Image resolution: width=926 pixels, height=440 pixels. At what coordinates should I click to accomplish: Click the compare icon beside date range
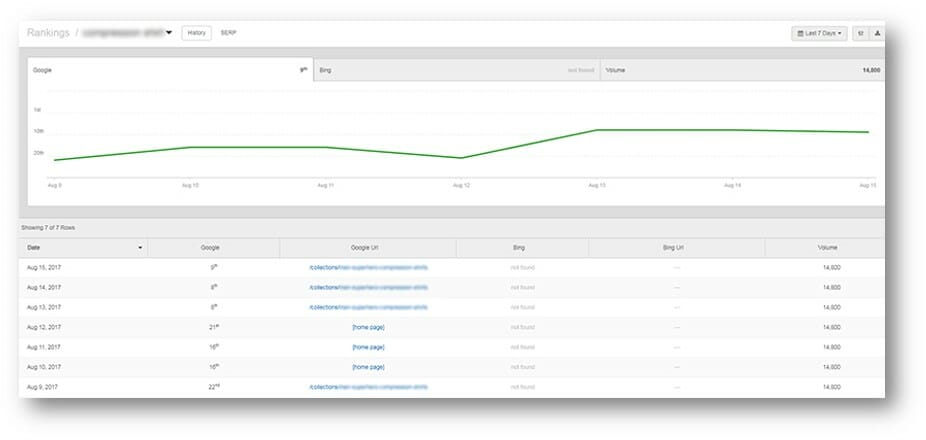(x=860, y=33)
